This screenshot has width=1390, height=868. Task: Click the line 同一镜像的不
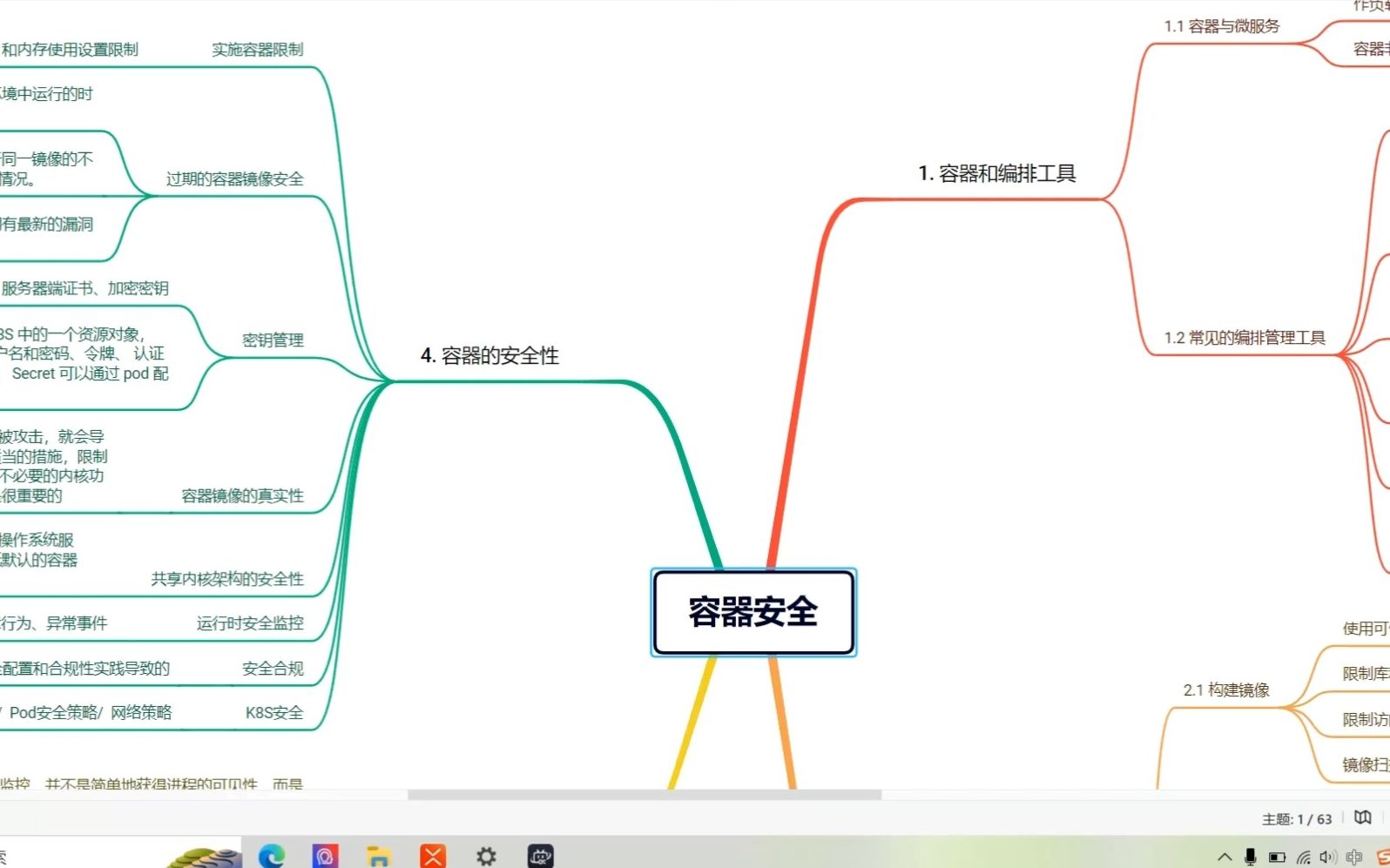[47, 159]
